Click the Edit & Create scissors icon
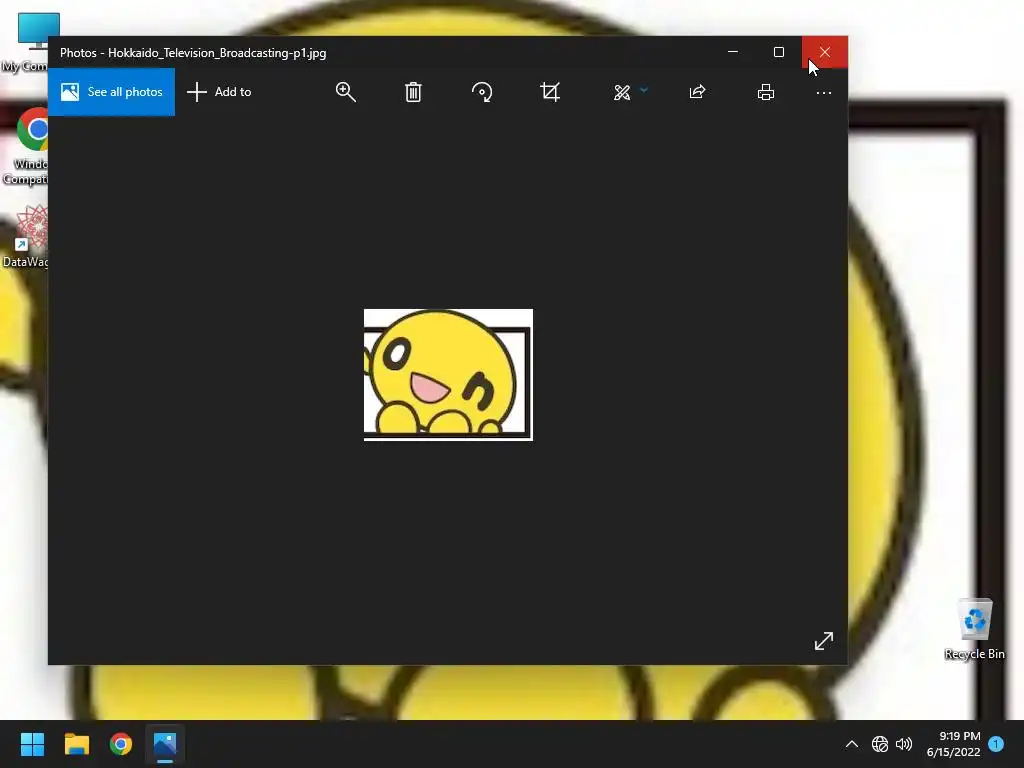 click(622, 92)
